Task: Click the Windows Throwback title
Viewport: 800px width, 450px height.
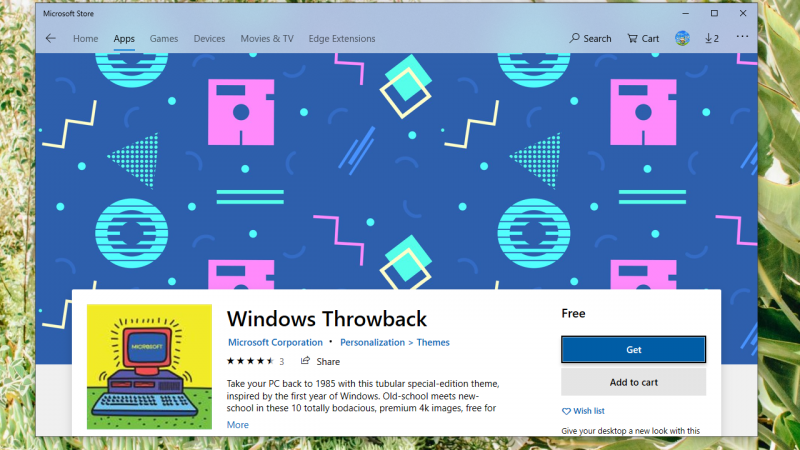Action: coord(327,319)
